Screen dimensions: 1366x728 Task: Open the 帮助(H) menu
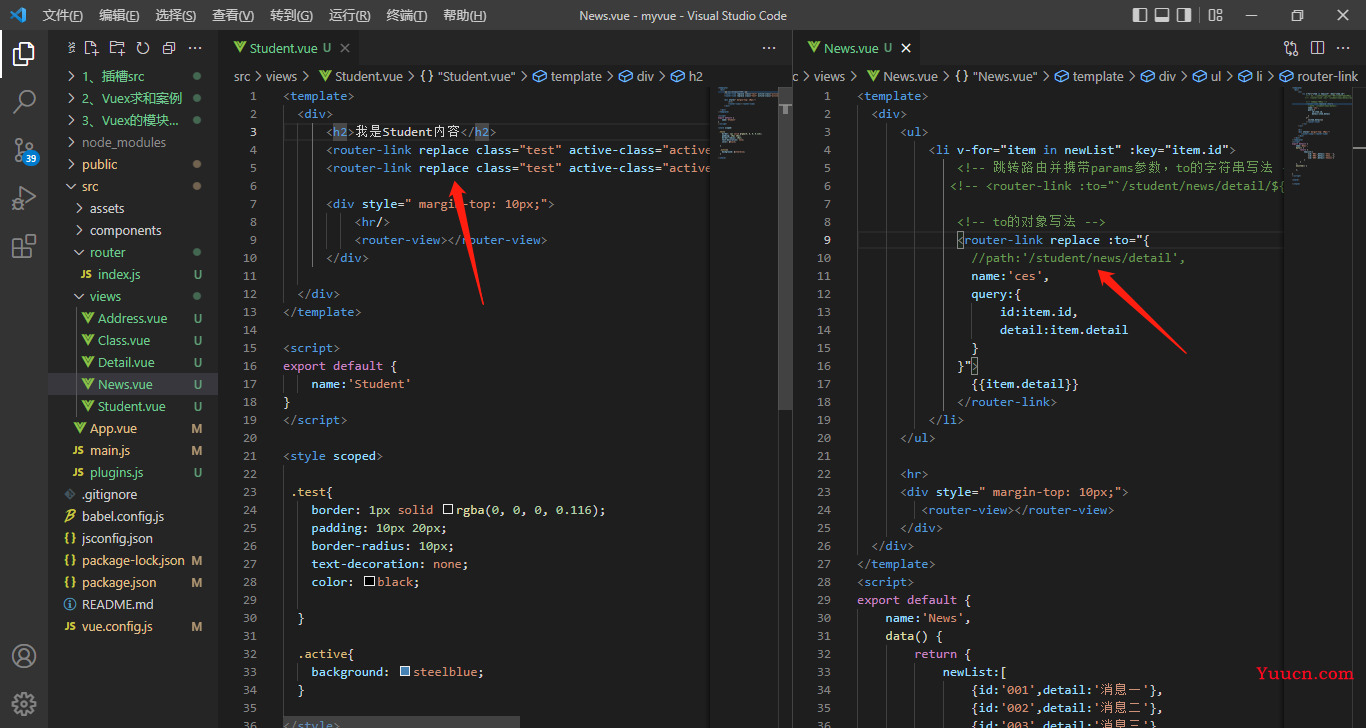pyautogui.click(x=464, y=15)
